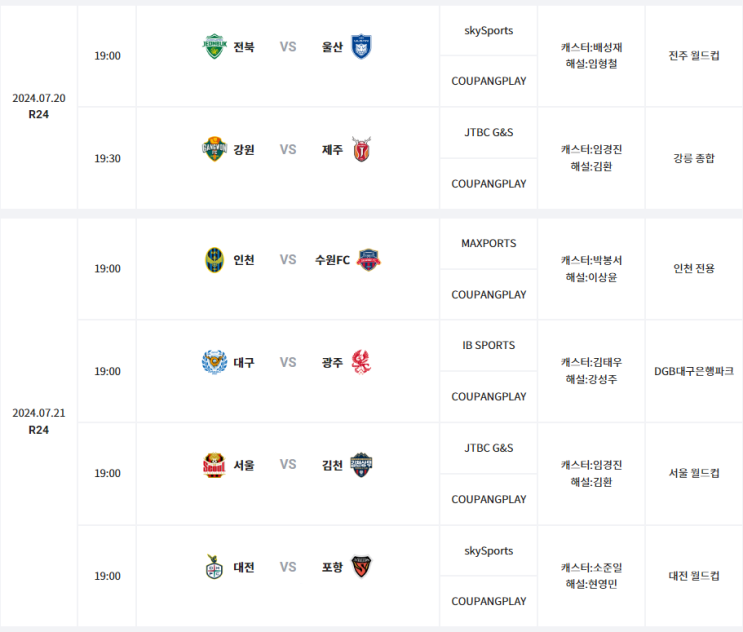The image size is (743, 632).
Task: Click the FC Seoul (서울) team crest
Action: coord(213,465)
